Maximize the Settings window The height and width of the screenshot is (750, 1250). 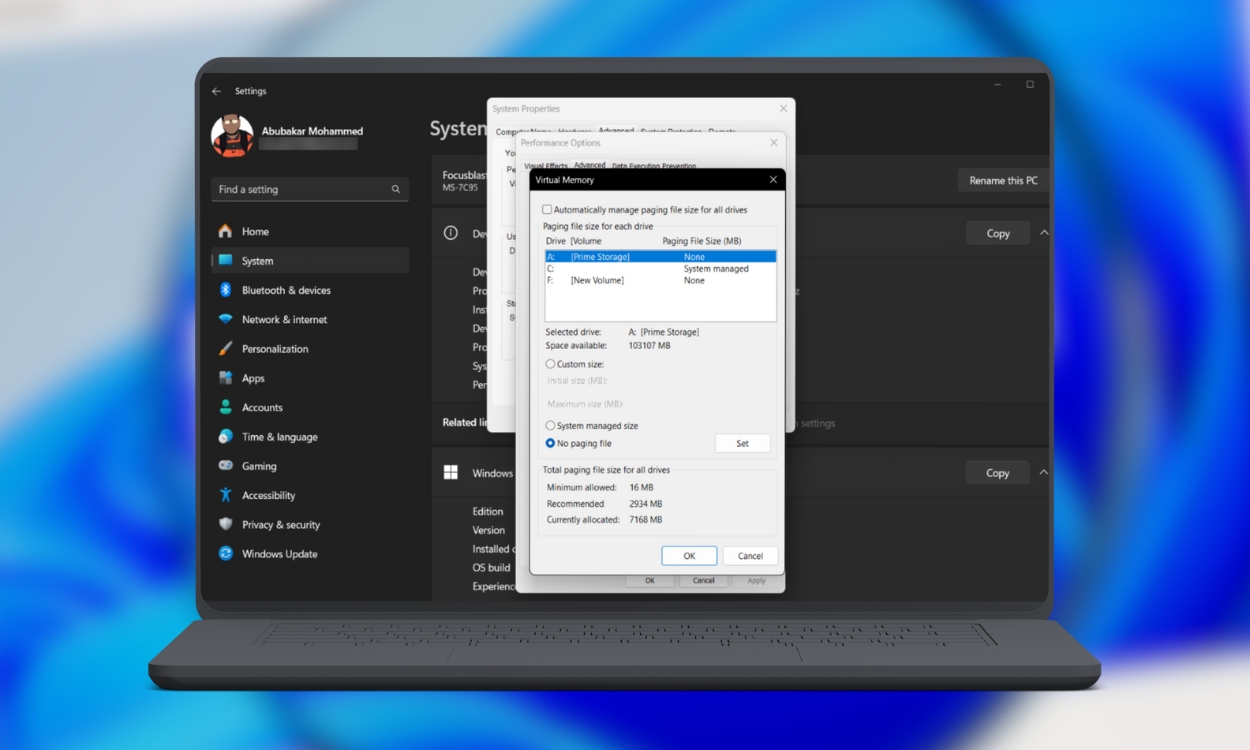[1030, 85]
